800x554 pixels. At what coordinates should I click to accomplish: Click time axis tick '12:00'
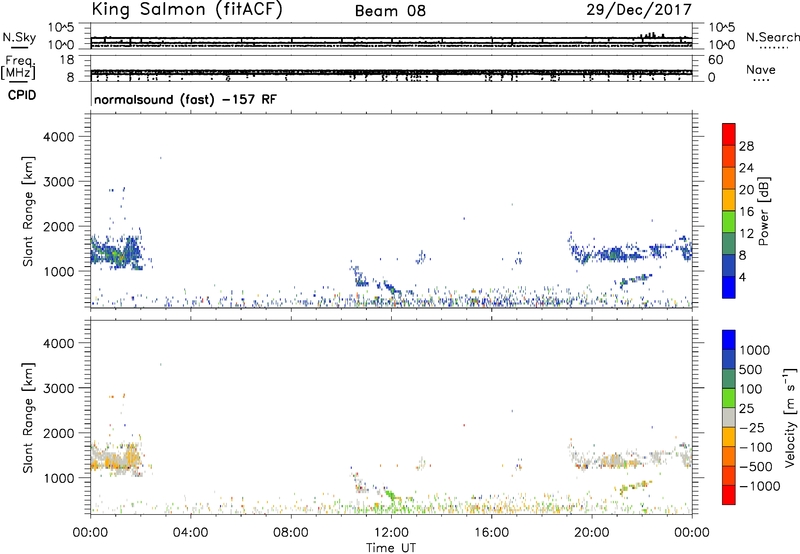pos(391,533)
